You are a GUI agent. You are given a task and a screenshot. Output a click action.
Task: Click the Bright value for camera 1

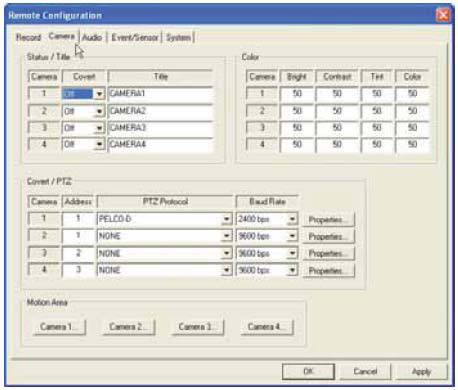297,94
